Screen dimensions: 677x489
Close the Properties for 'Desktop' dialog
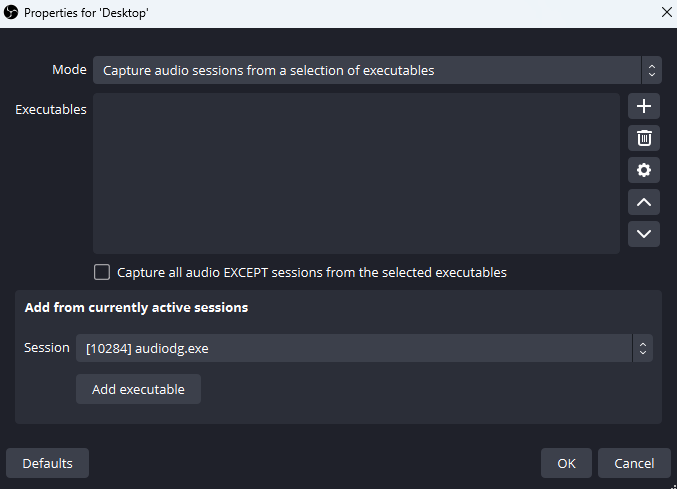point(667,13)
